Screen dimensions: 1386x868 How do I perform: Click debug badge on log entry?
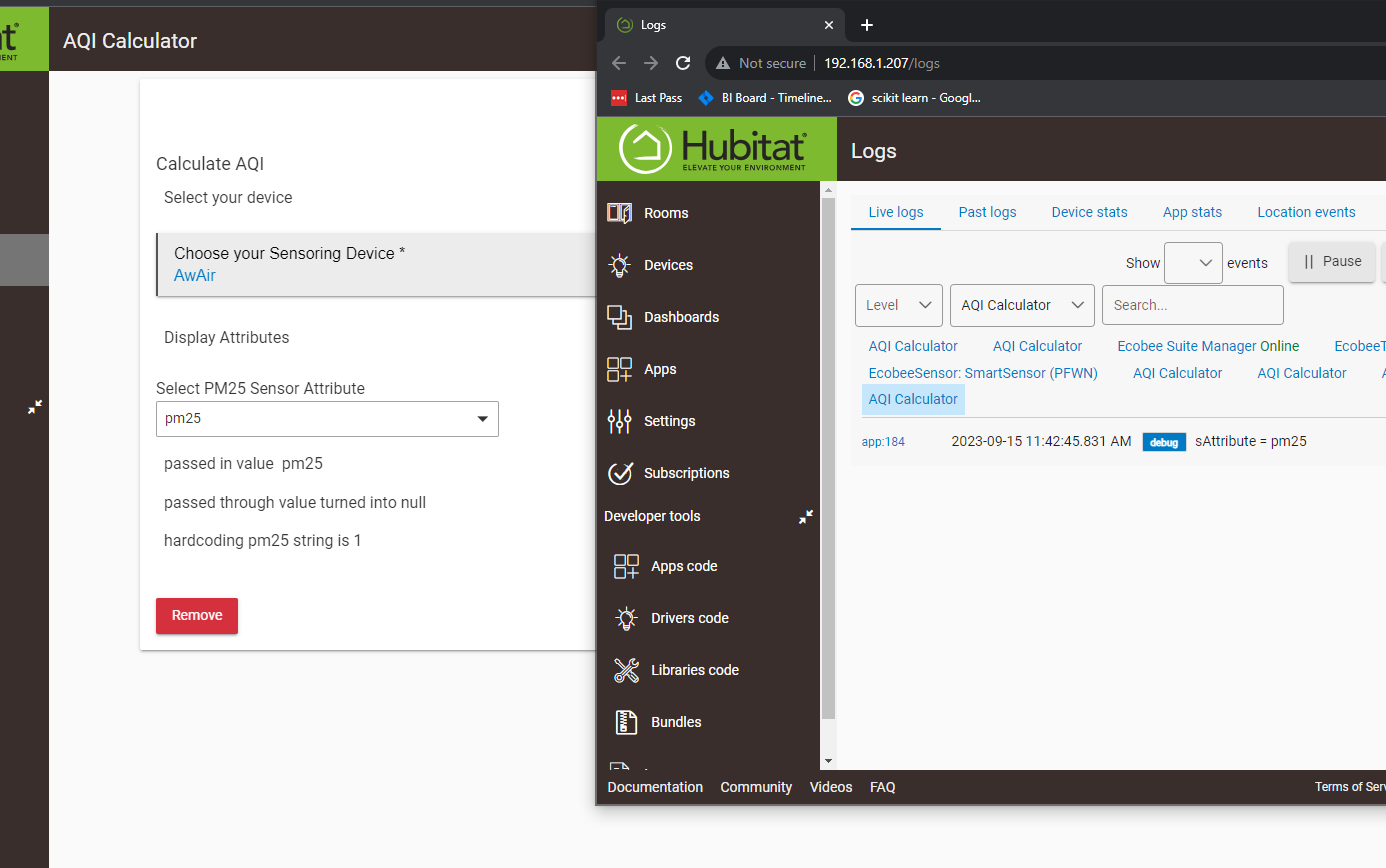1164,442
